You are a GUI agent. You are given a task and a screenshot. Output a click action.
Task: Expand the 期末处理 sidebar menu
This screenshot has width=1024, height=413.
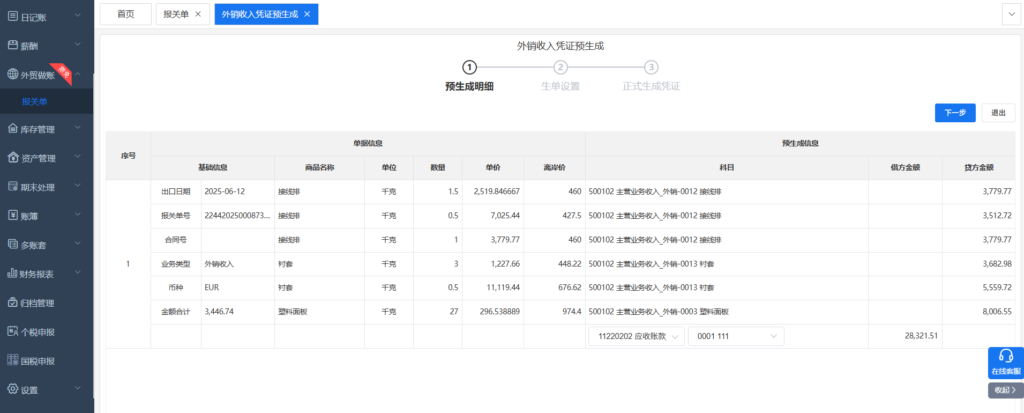46,187
